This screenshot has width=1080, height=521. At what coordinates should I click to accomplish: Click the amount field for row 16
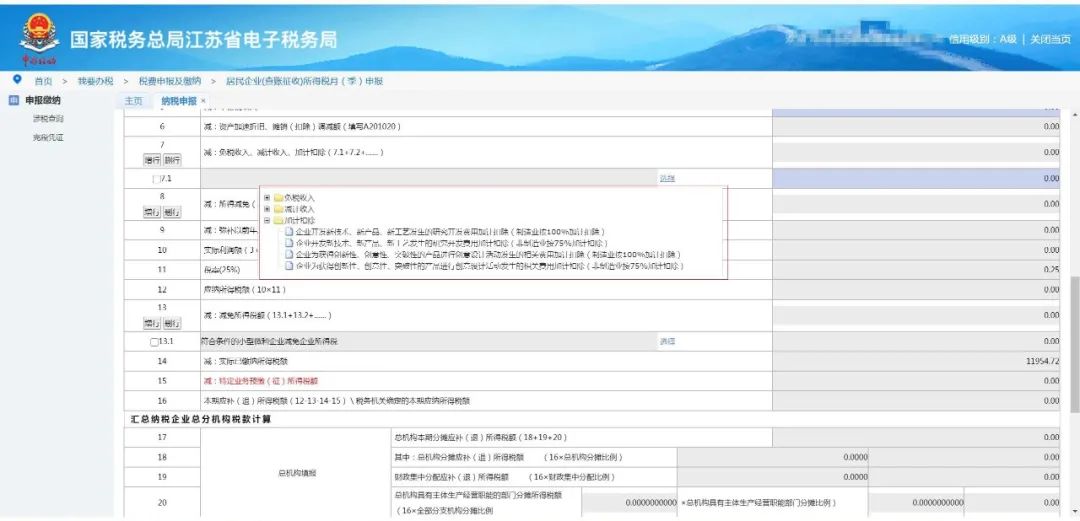917,401
